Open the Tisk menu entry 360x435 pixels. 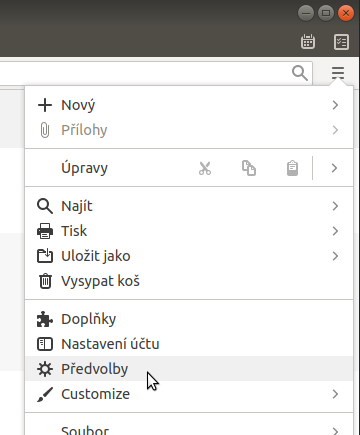point(189,231)
